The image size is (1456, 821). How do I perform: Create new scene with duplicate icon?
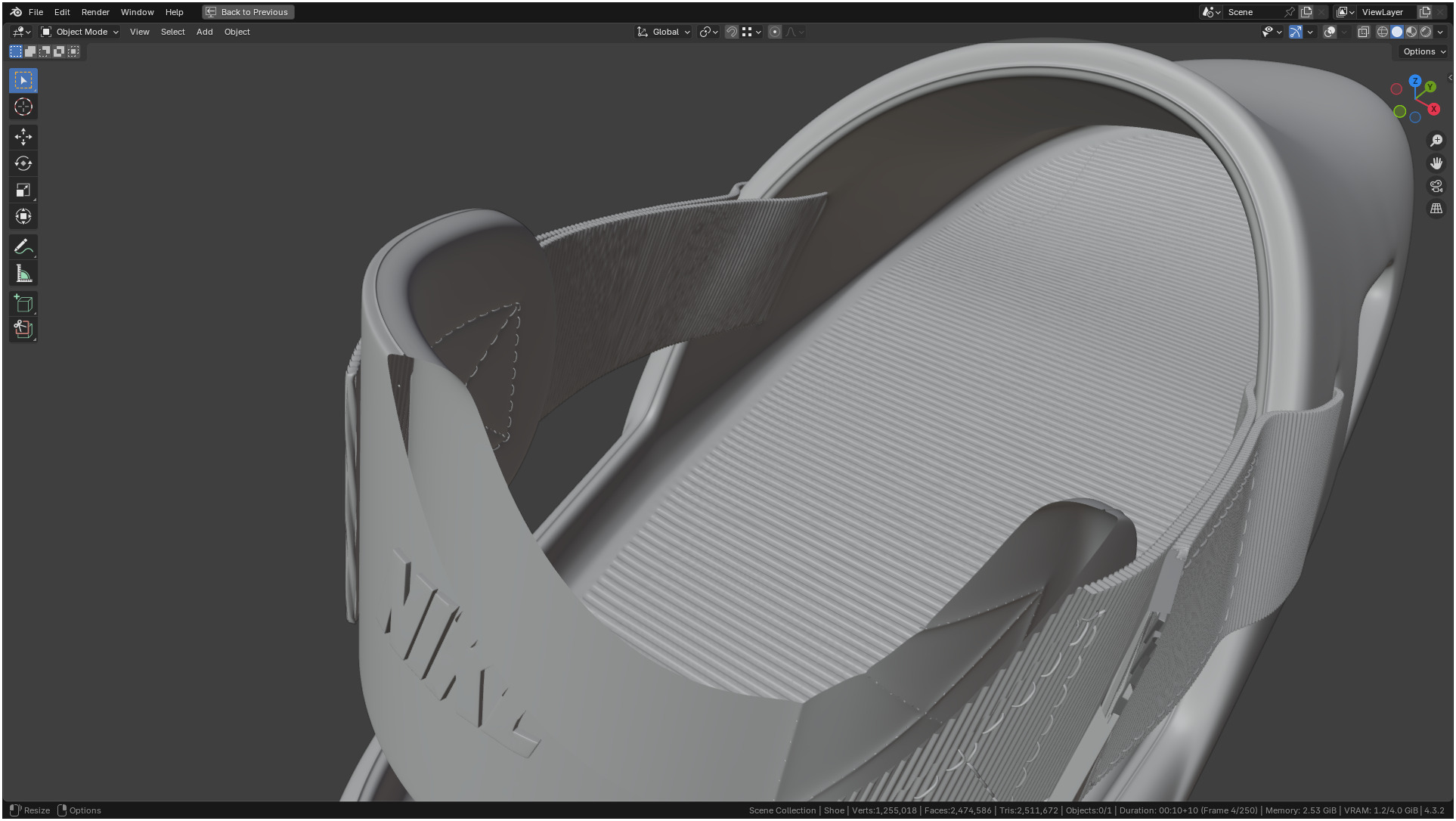(1306, 12)
